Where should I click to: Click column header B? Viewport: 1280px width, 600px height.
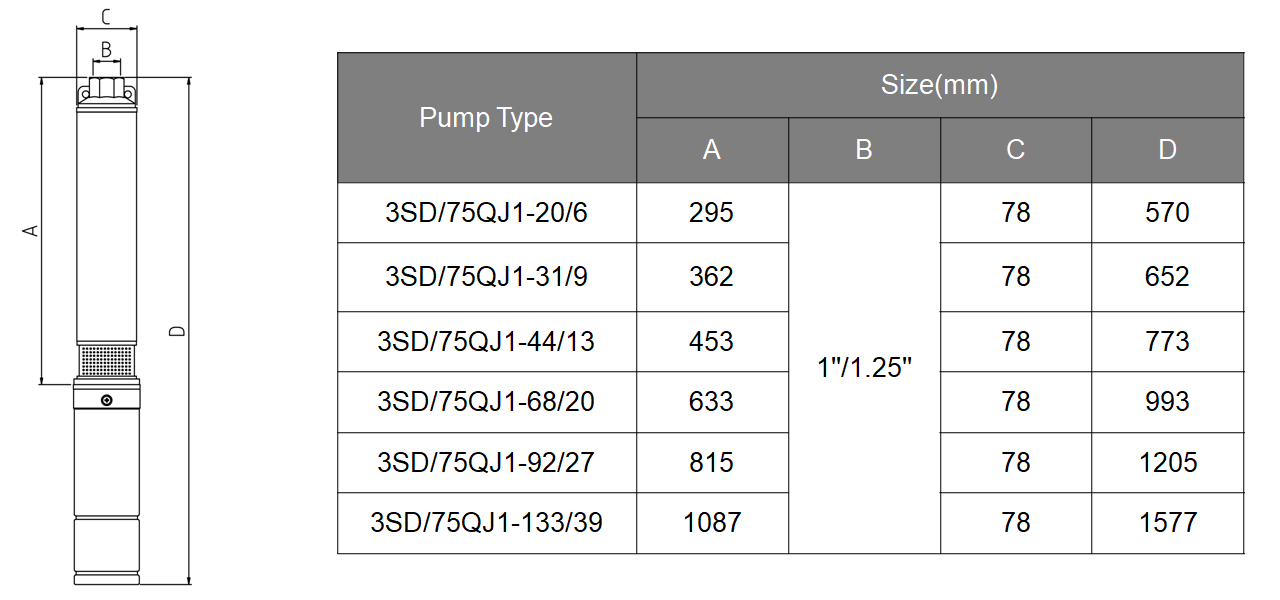pos(864,151)
